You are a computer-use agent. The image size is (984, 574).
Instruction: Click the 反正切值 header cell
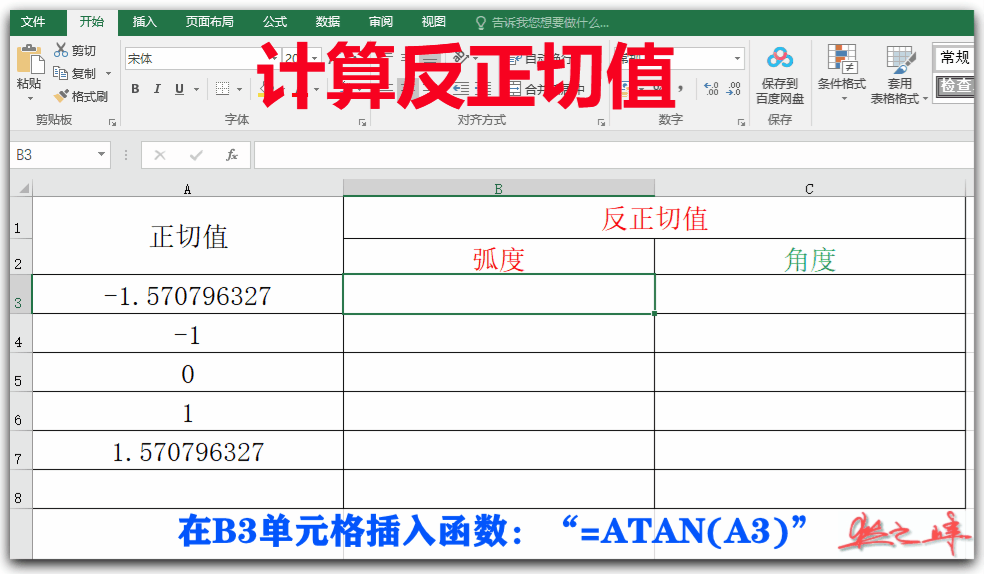coord(654,218)
